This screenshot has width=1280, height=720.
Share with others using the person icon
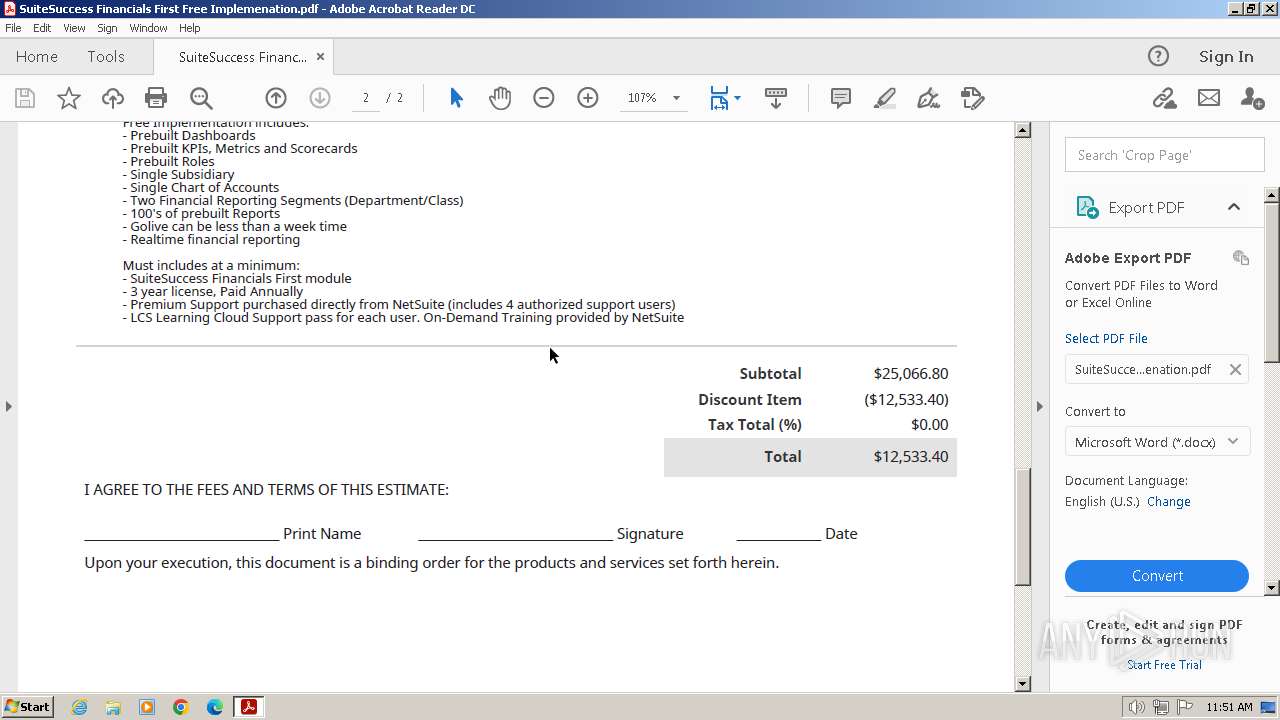1252,98
